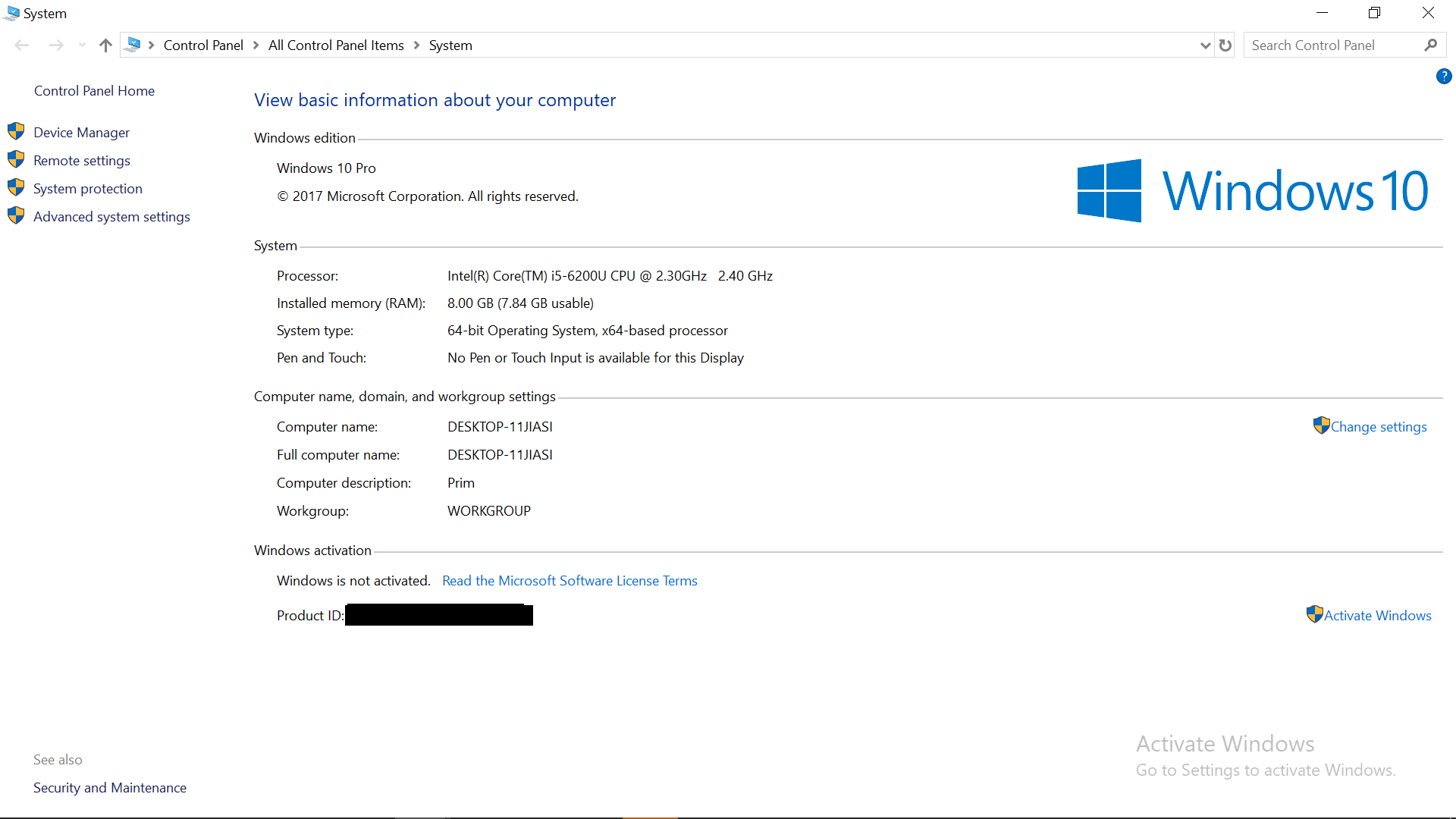Open Change settings for computer name
Screen dimensions: 1456x819
coord(1378,427)
